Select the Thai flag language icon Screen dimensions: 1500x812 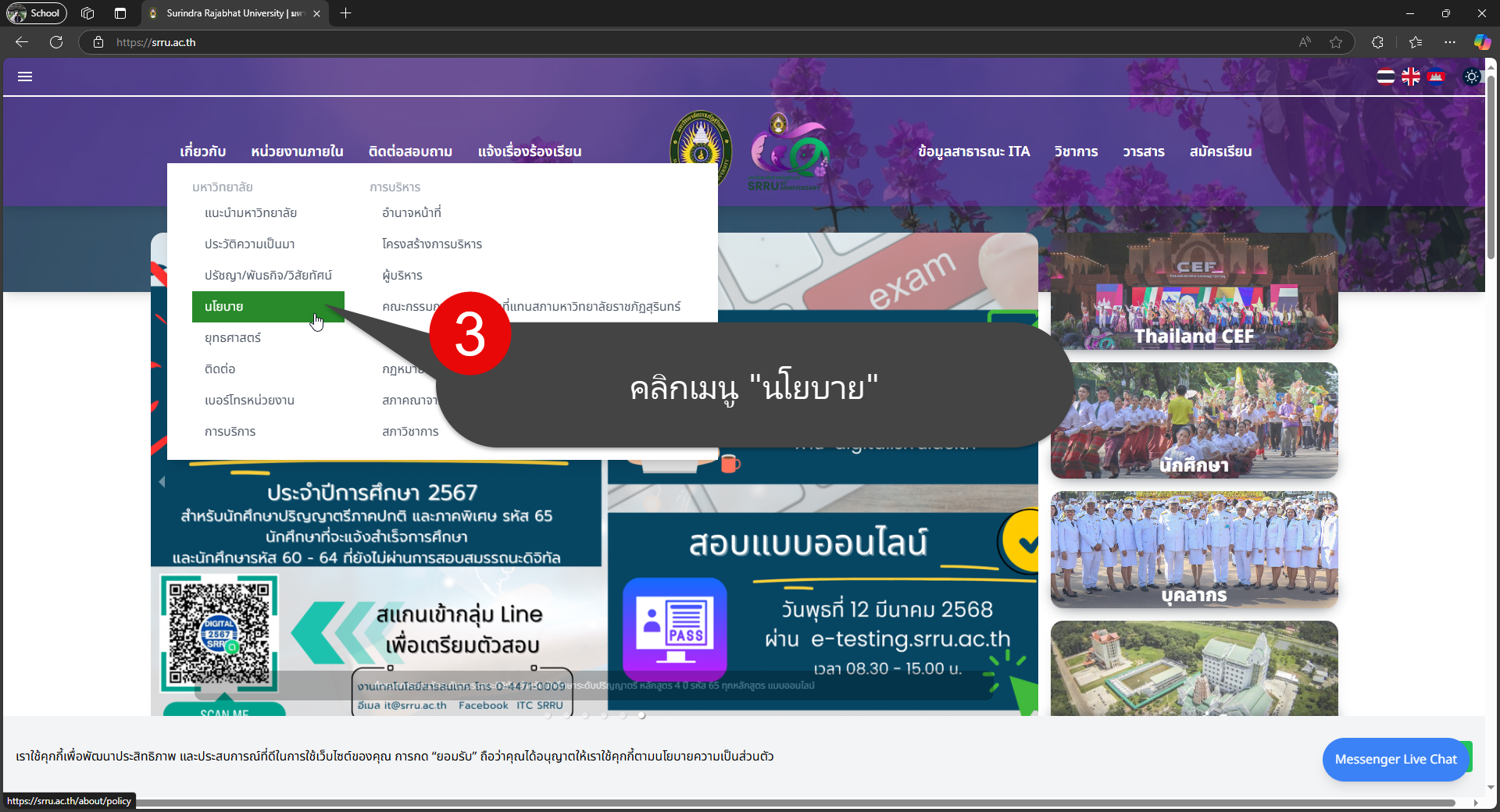[1386, 77]
